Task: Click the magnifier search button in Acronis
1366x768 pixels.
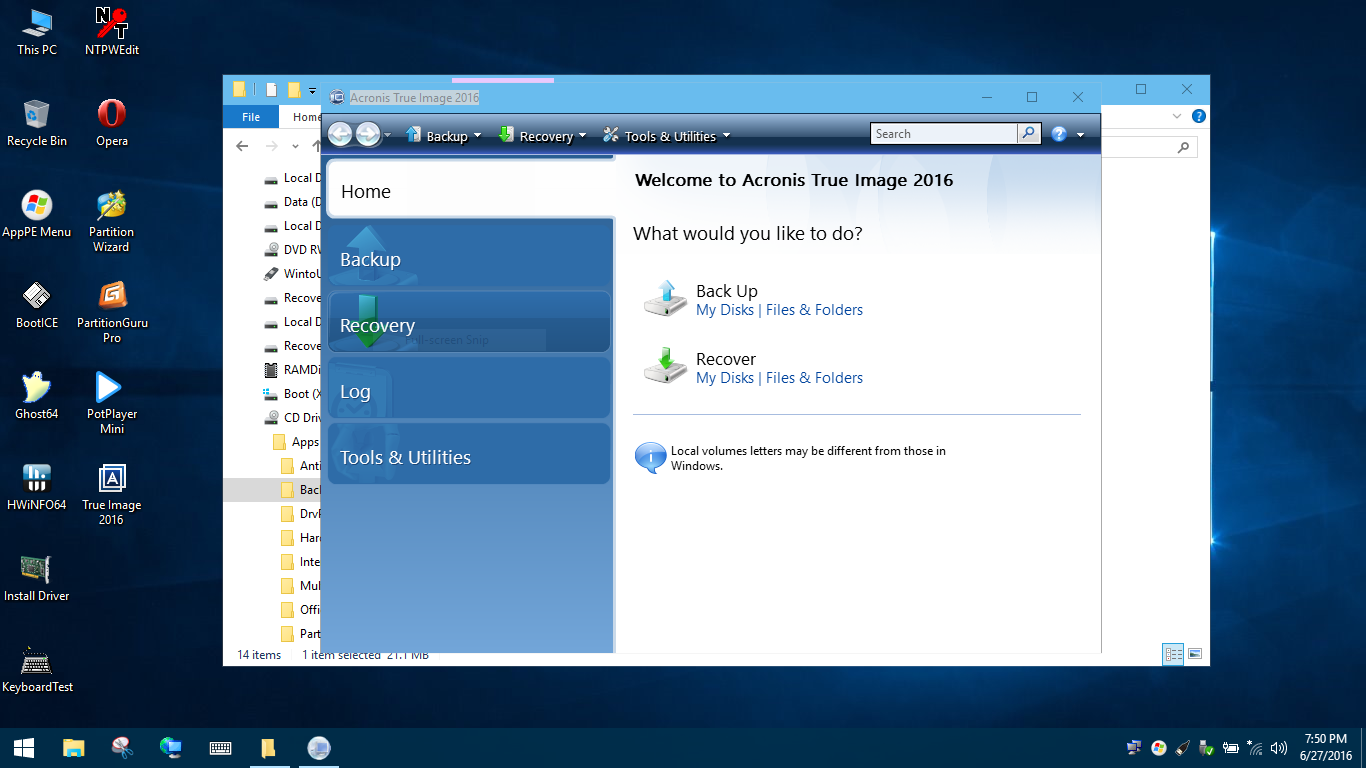Action: [1028, 134]
